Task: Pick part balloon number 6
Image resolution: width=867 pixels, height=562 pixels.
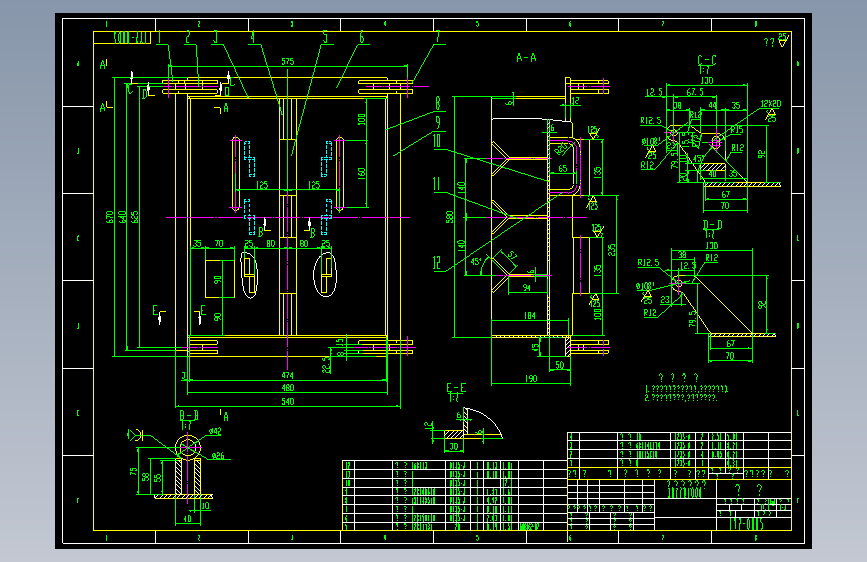Action: click(x=362, y=38)
